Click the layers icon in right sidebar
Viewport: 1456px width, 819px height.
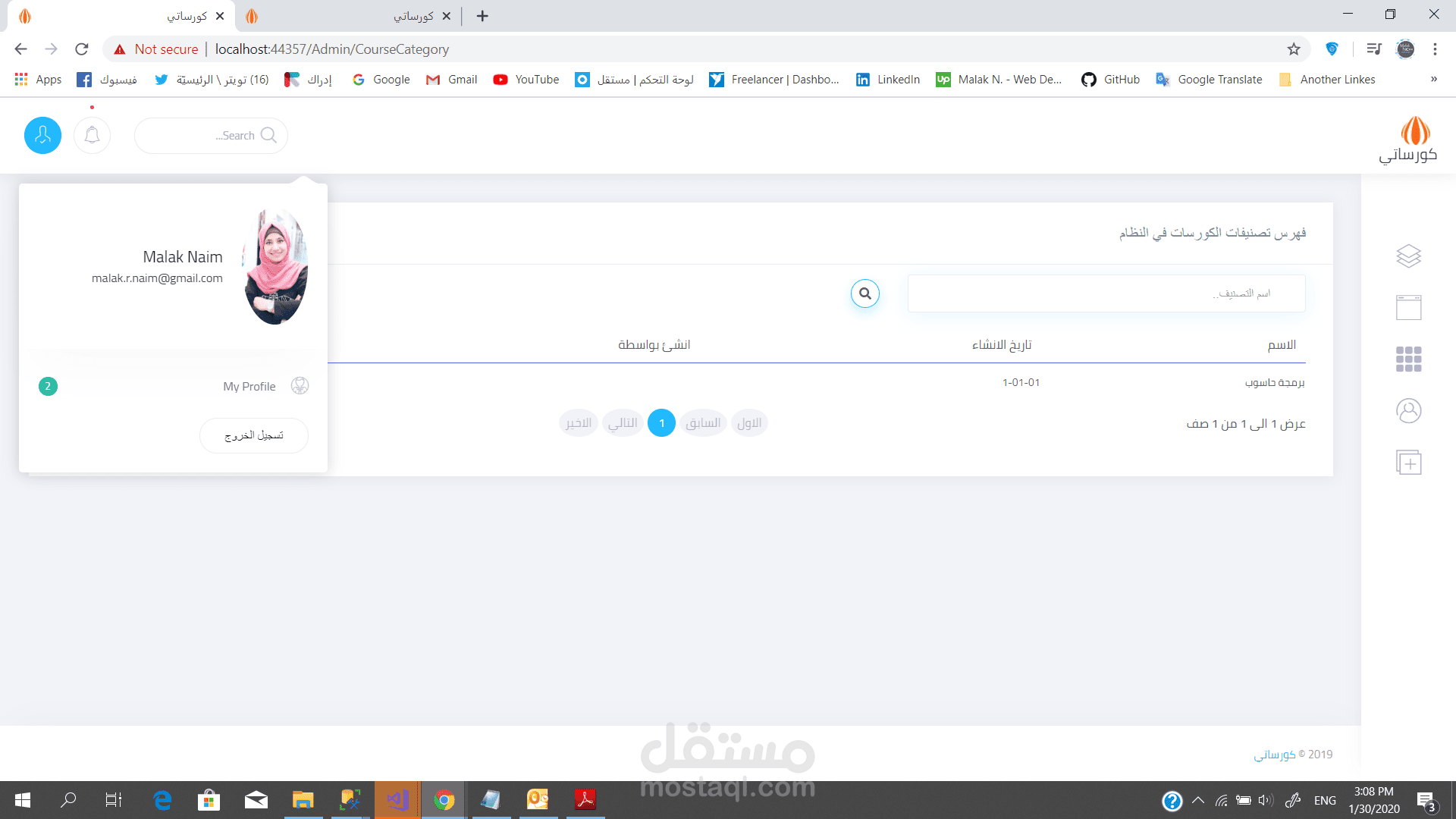pos(1408,256)
